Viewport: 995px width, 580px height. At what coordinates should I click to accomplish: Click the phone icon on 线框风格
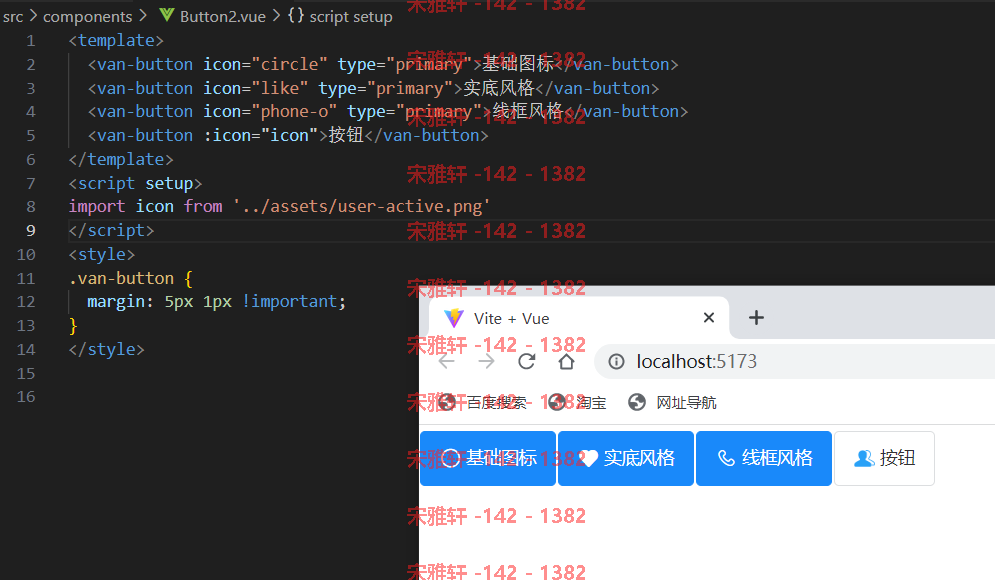726,458
